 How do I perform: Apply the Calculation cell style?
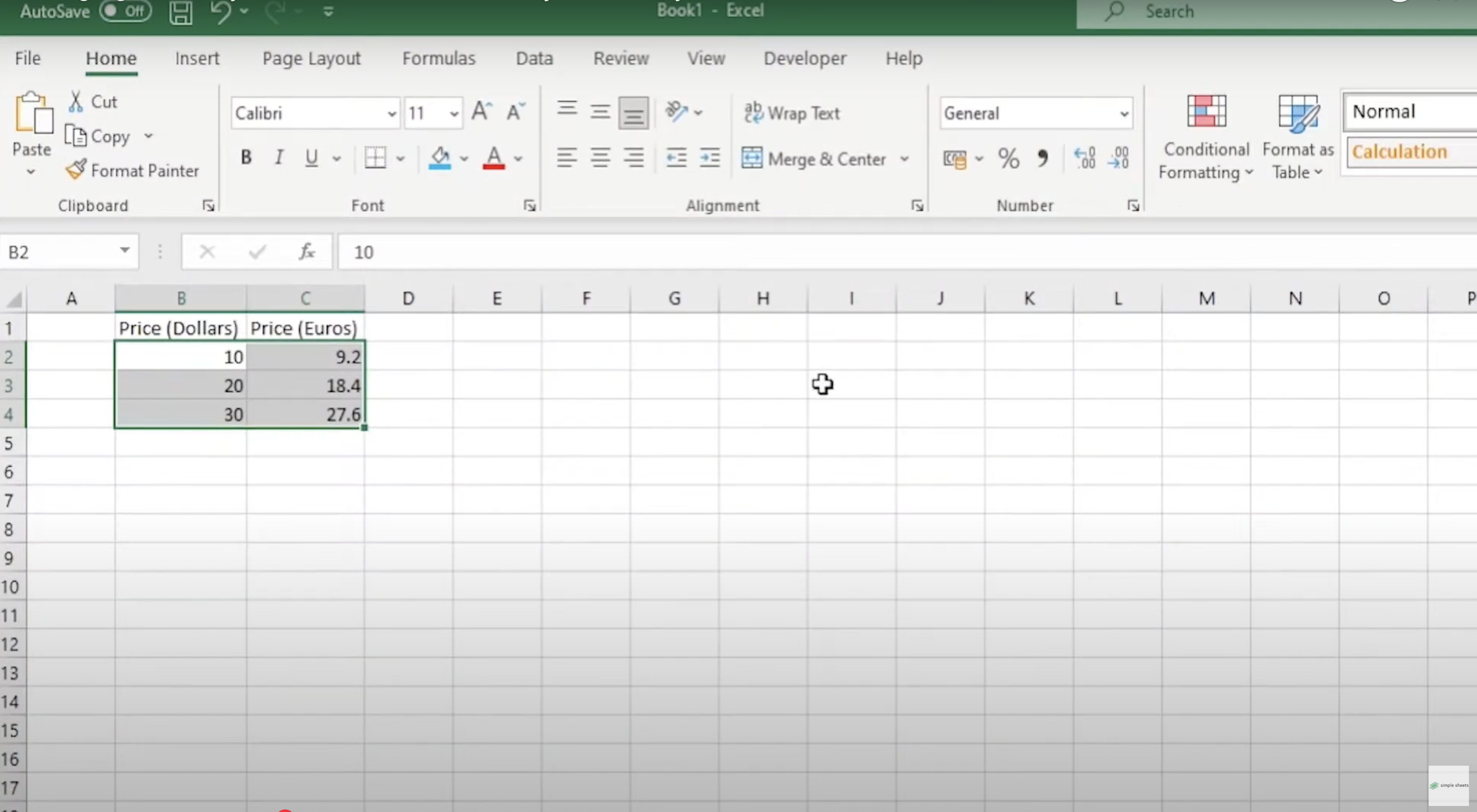[1399, 152]
